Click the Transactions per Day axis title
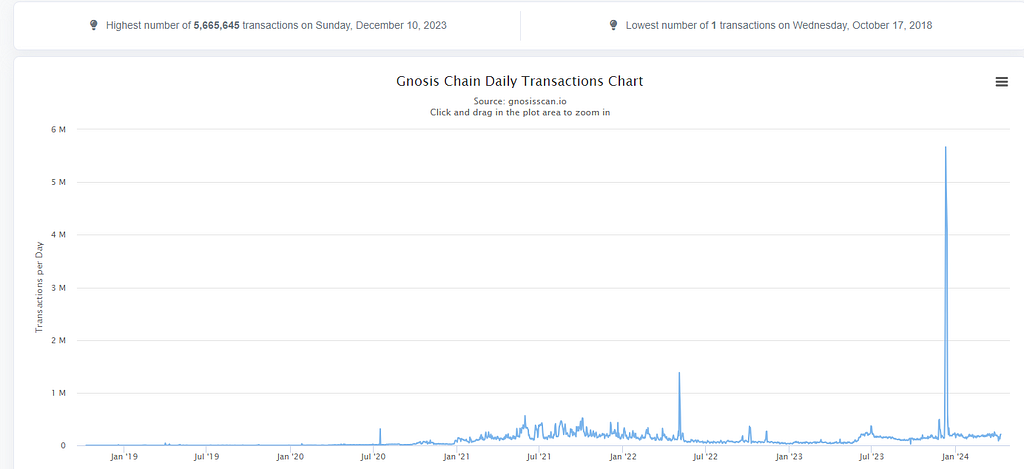 [x=39, y=287]
